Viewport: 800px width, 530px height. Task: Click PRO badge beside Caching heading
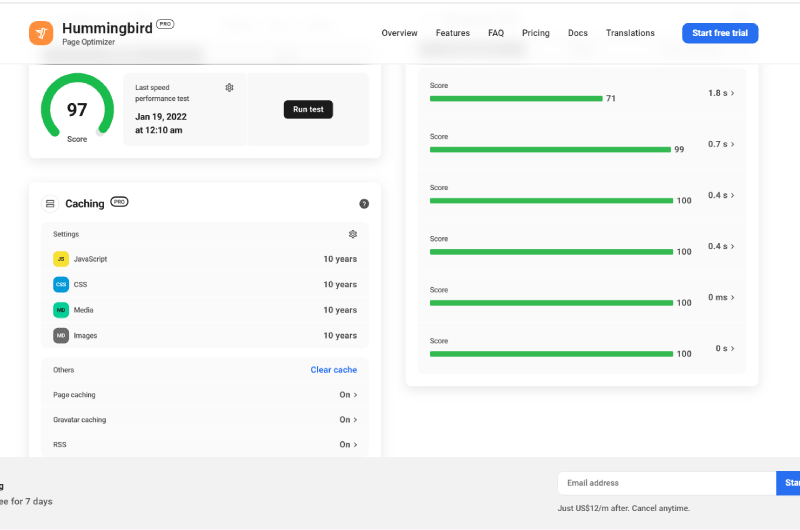(119, 202)
